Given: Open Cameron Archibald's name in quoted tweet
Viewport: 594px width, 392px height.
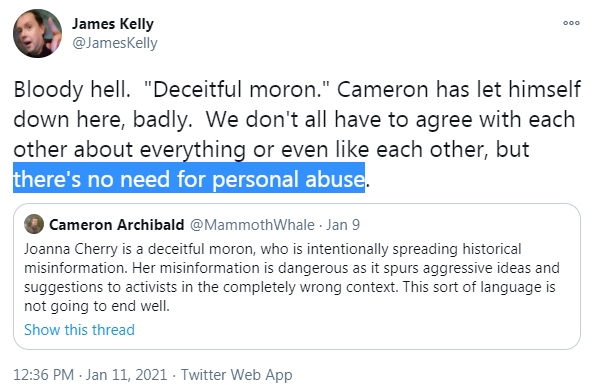Looking at the screenshot, I should [117, 225].
